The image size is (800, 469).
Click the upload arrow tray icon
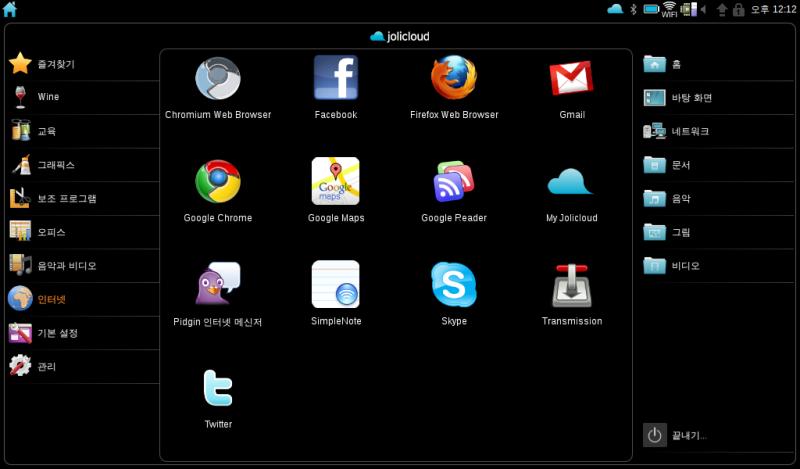(x=722, y=9)
